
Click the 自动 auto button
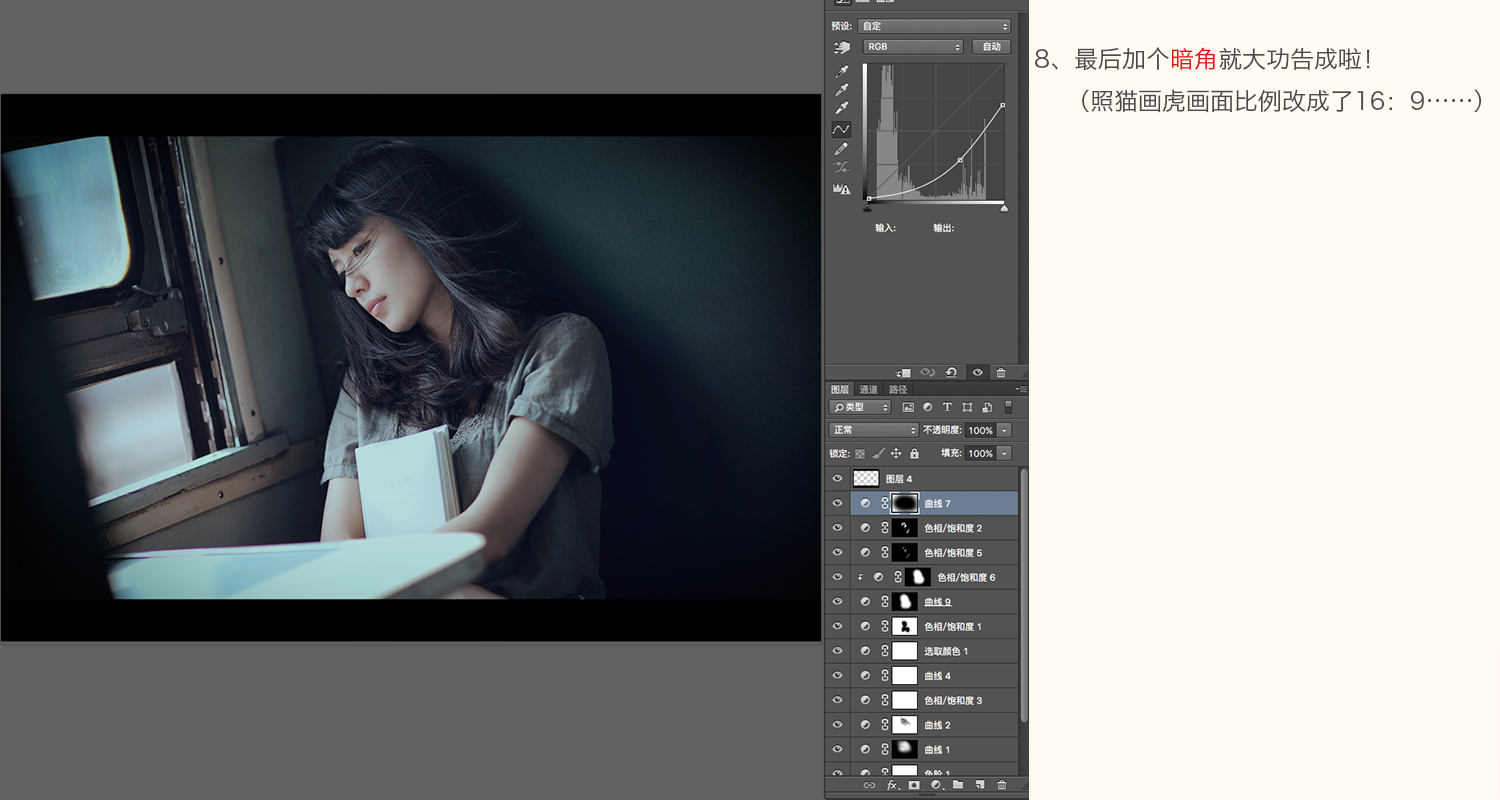click(x=991, y=47)
